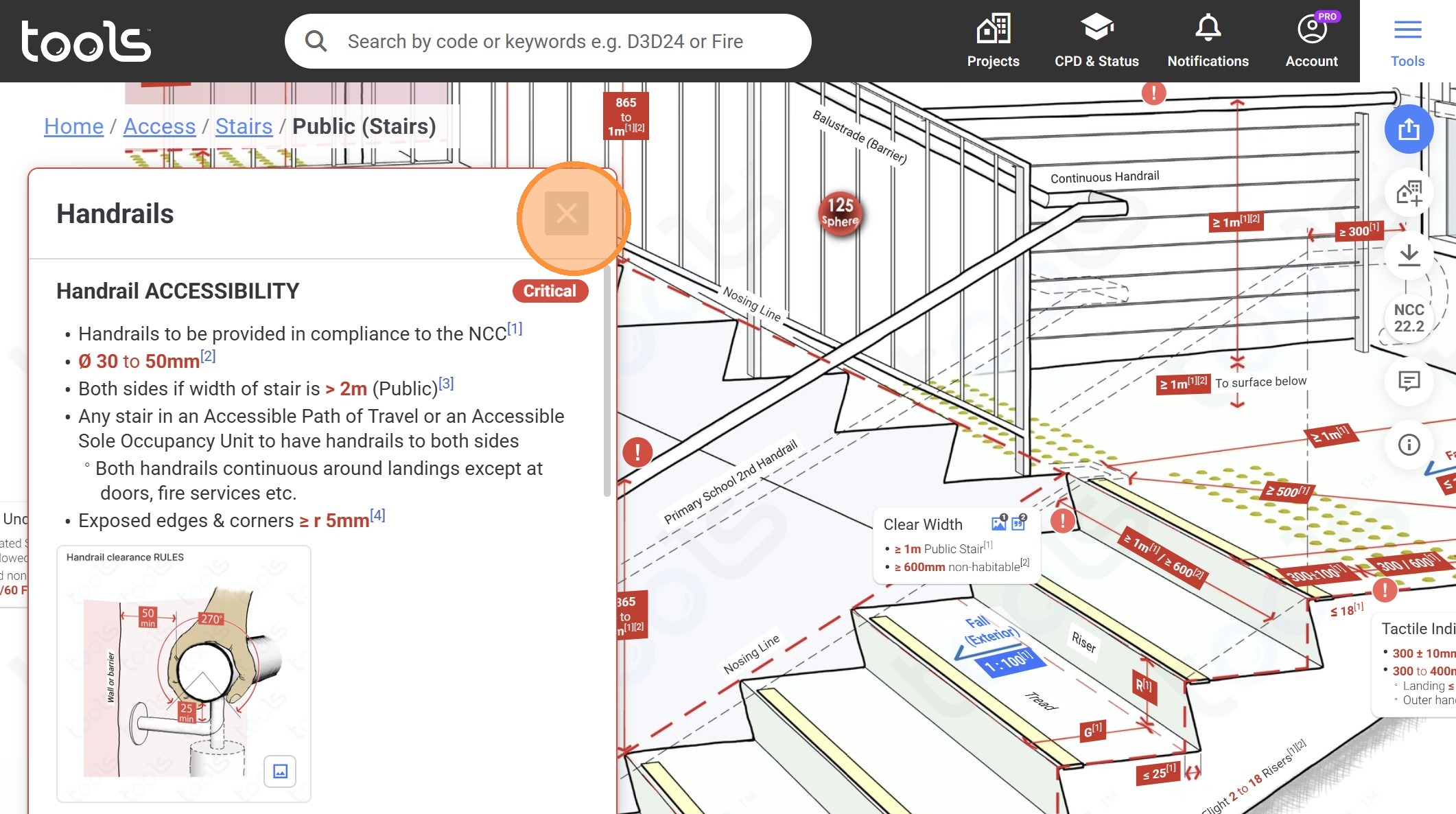
Task: Open CPD & Status section
Action: click(x=1096, y=41)
